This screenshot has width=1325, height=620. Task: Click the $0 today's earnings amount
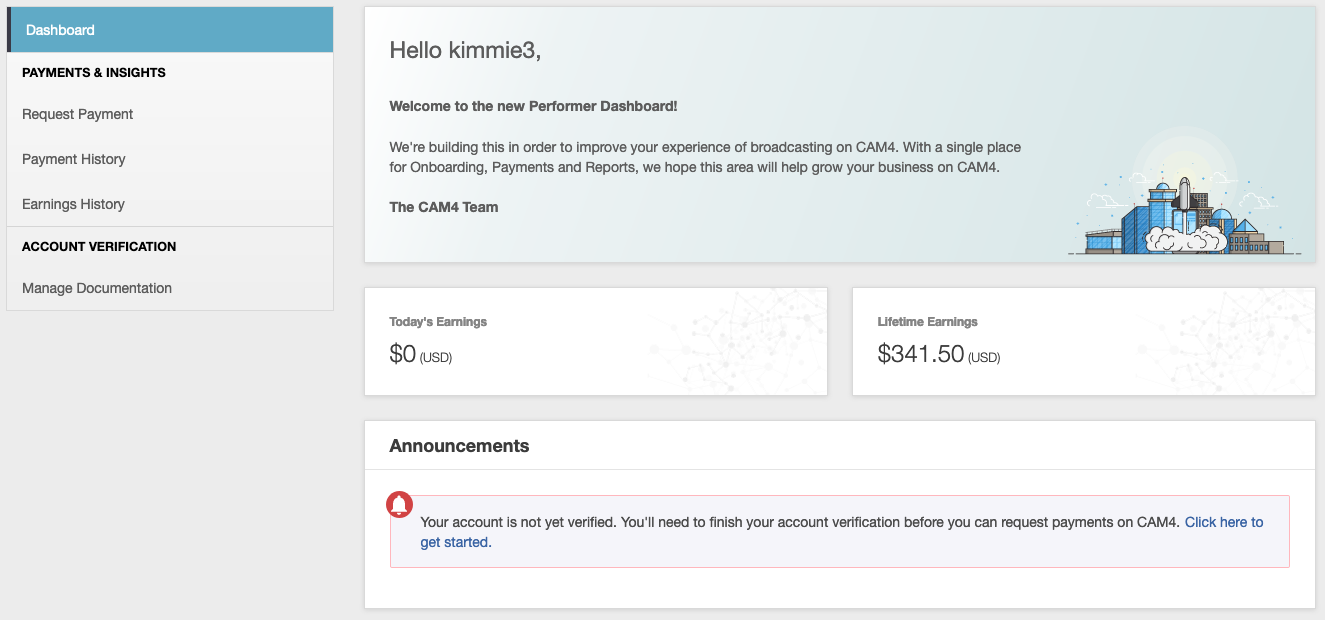402,354
